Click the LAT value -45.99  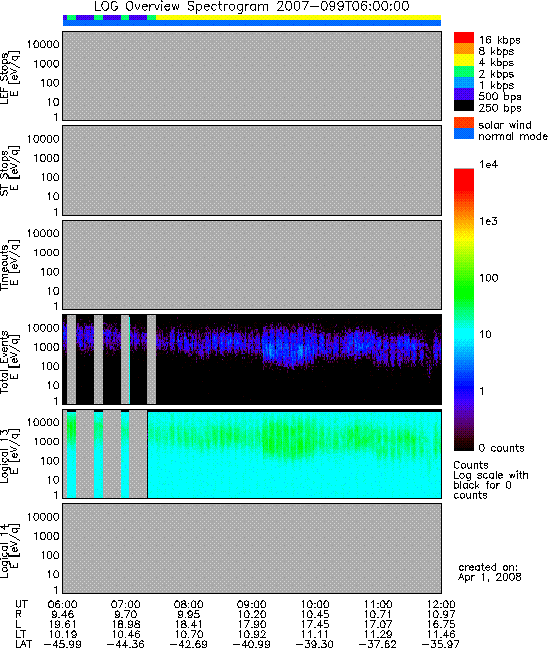(x=62, y=643)
